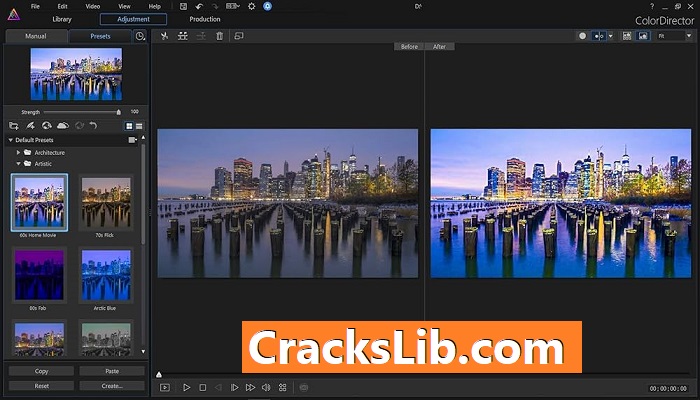This screenshot has height=400, width=700.
Task: Stop the video playback
Action: 202,388
